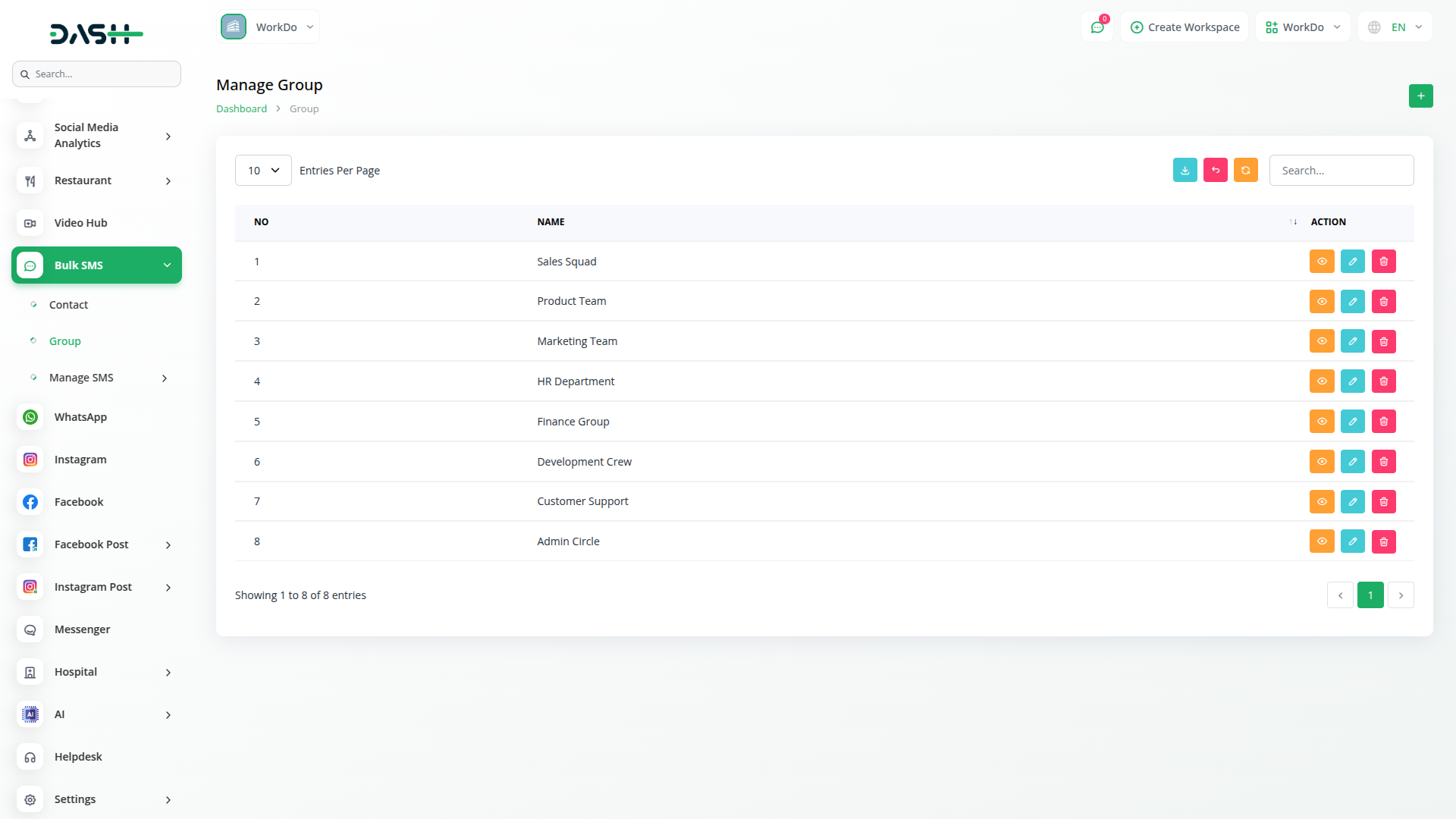Show Customer Support details via eye icon
Viewport: 1456px width, 819px height.
click(1321, 501)
